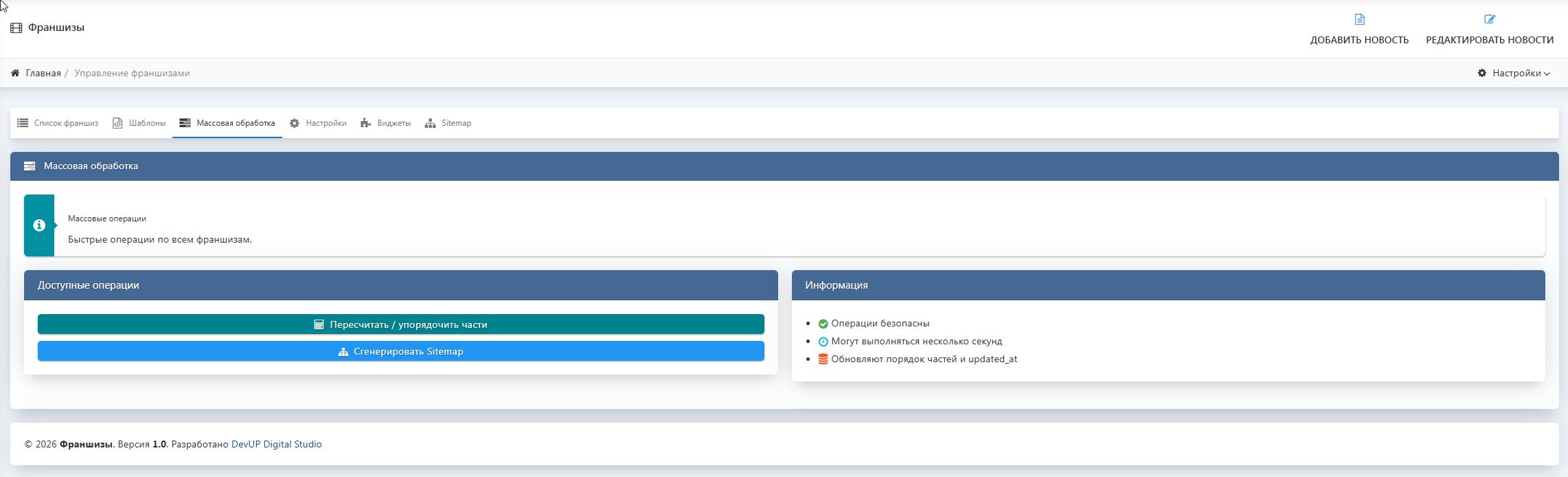Viewport: 1568px width, 477px height.
Task: Click the puzzle icon of Виджеты tab
Action: point(365,123)
